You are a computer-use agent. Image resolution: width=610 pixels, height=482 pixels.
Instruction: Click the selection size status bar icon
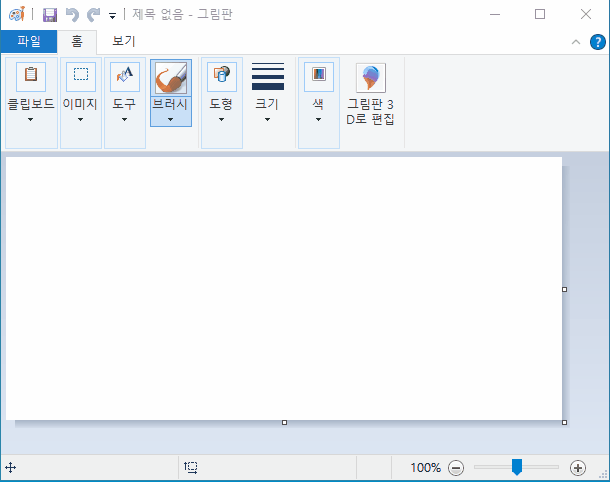[x=191, y=467]
